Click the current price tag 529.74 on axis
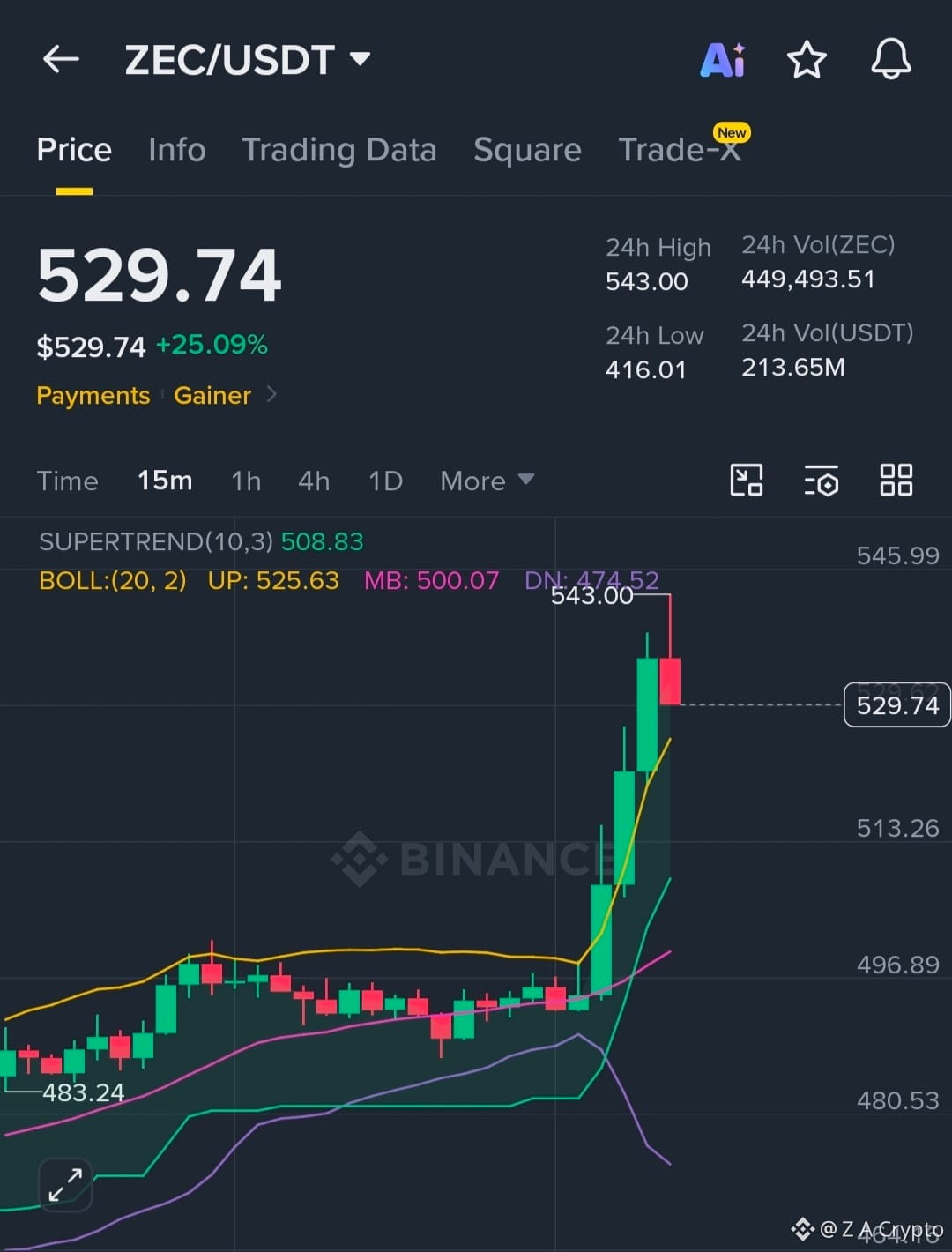 (x=896, y=704)
